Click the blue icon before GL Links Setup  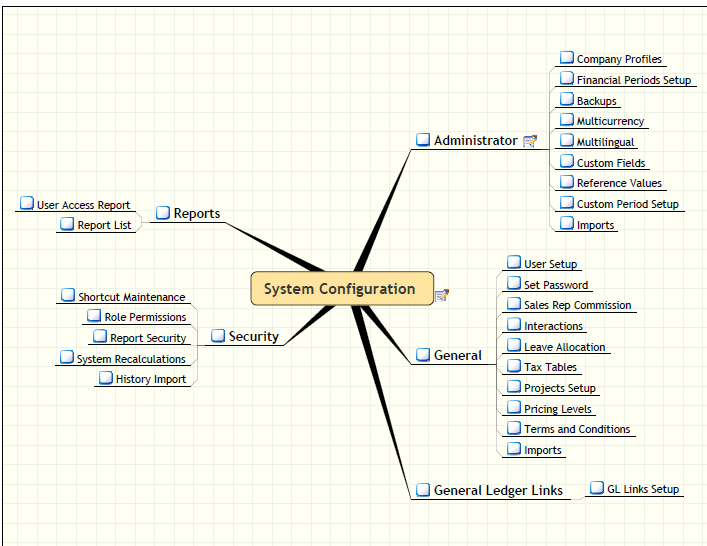click(597, 488)
